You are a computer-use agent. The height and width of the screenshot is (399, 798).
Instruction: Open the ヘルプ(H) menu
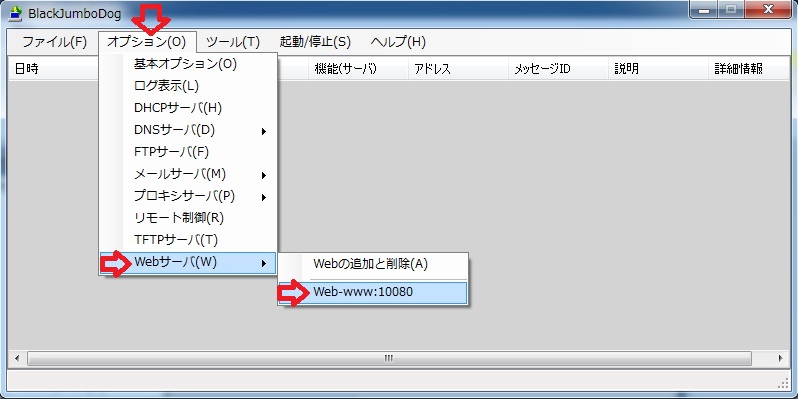pos(398,42)
